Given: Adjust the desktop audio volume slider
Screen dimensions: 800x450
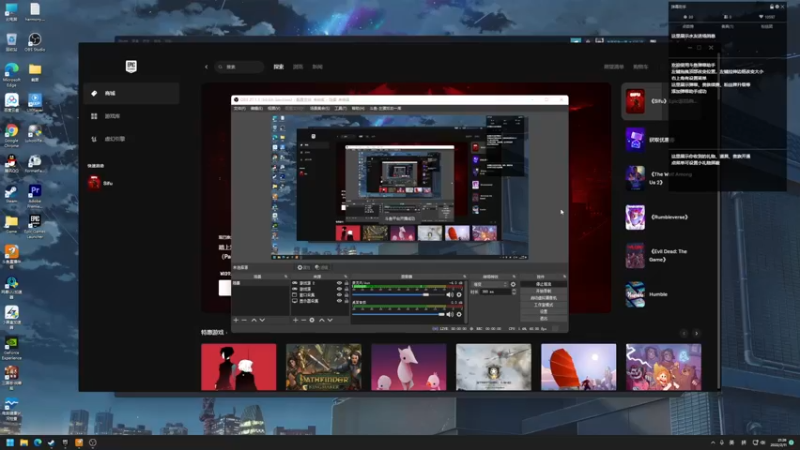Looking at the screenshot, I should coord(398,314).
